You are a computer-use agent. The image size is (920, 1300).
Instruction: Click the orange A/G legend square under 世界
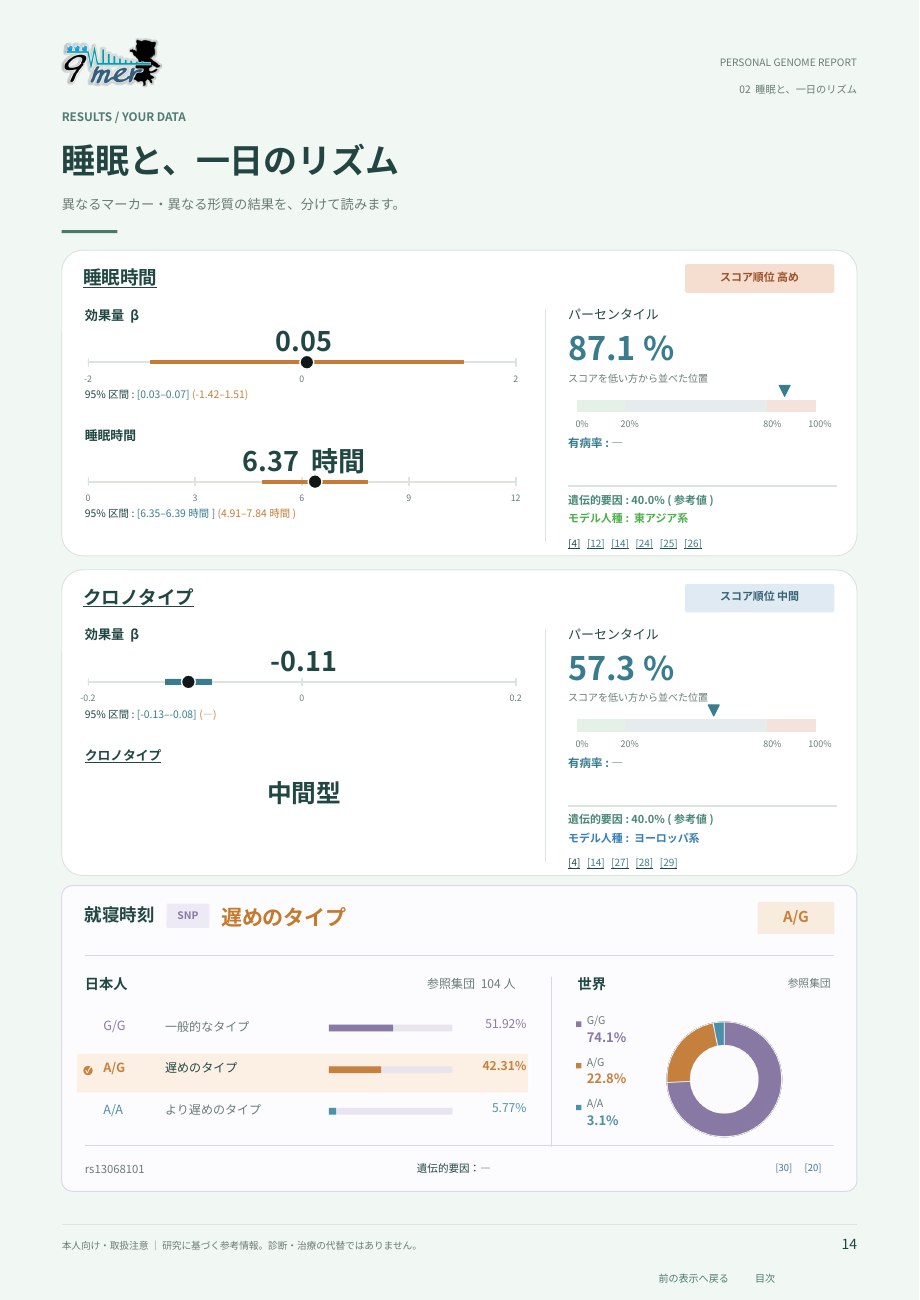579,1066
